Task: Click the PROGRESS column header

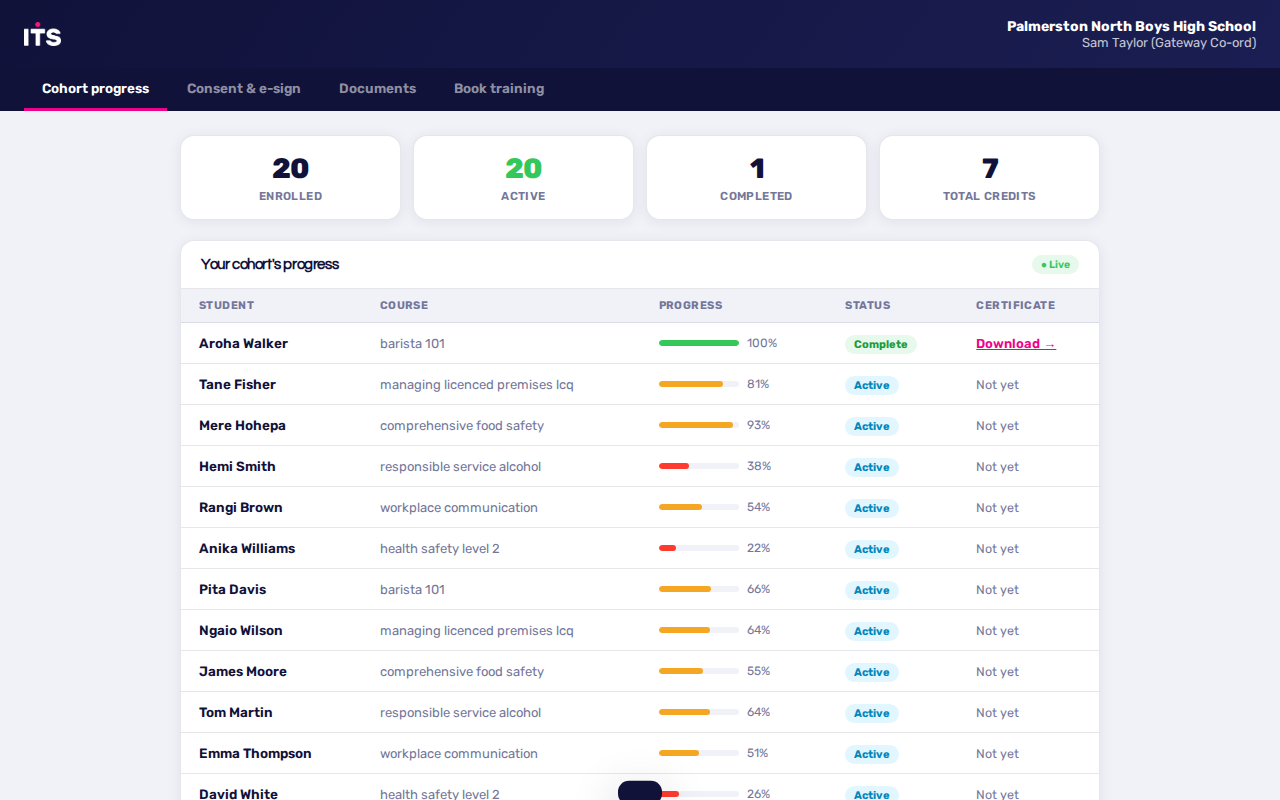Action: click(690, 306)
